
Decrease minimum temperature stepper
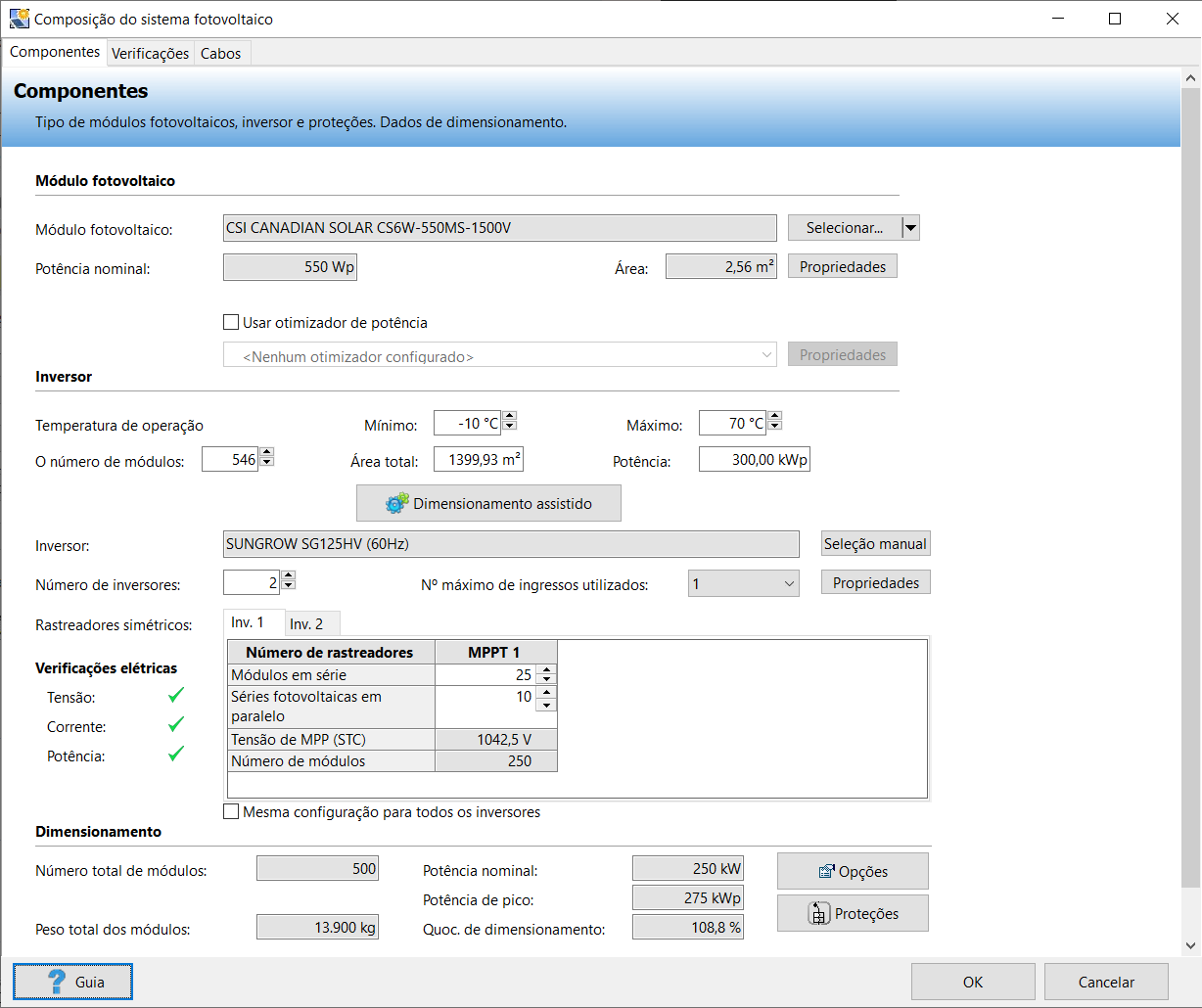pyautogui.click(x=510, y=428)
